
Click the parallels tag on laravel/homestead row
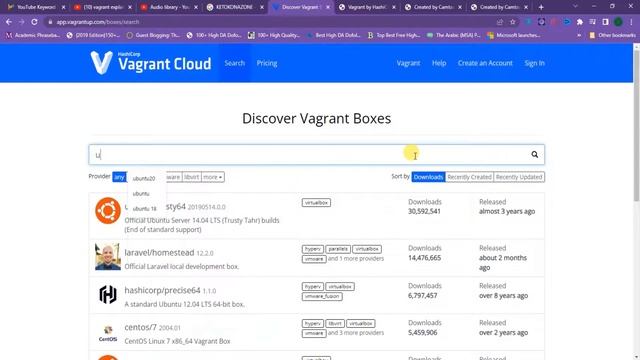tap(338, 249)
